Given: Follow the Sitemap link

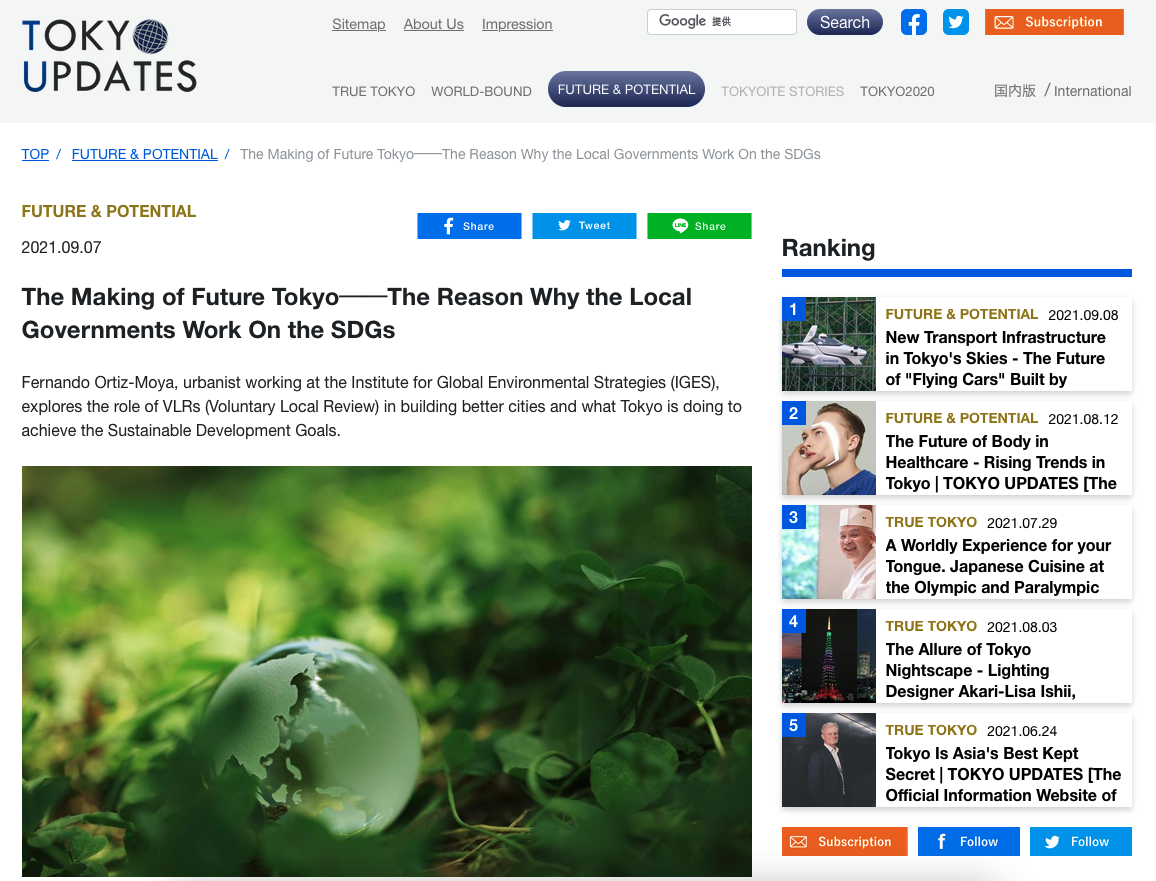Looking at the screenshot, I should click(x=358, y=24).
